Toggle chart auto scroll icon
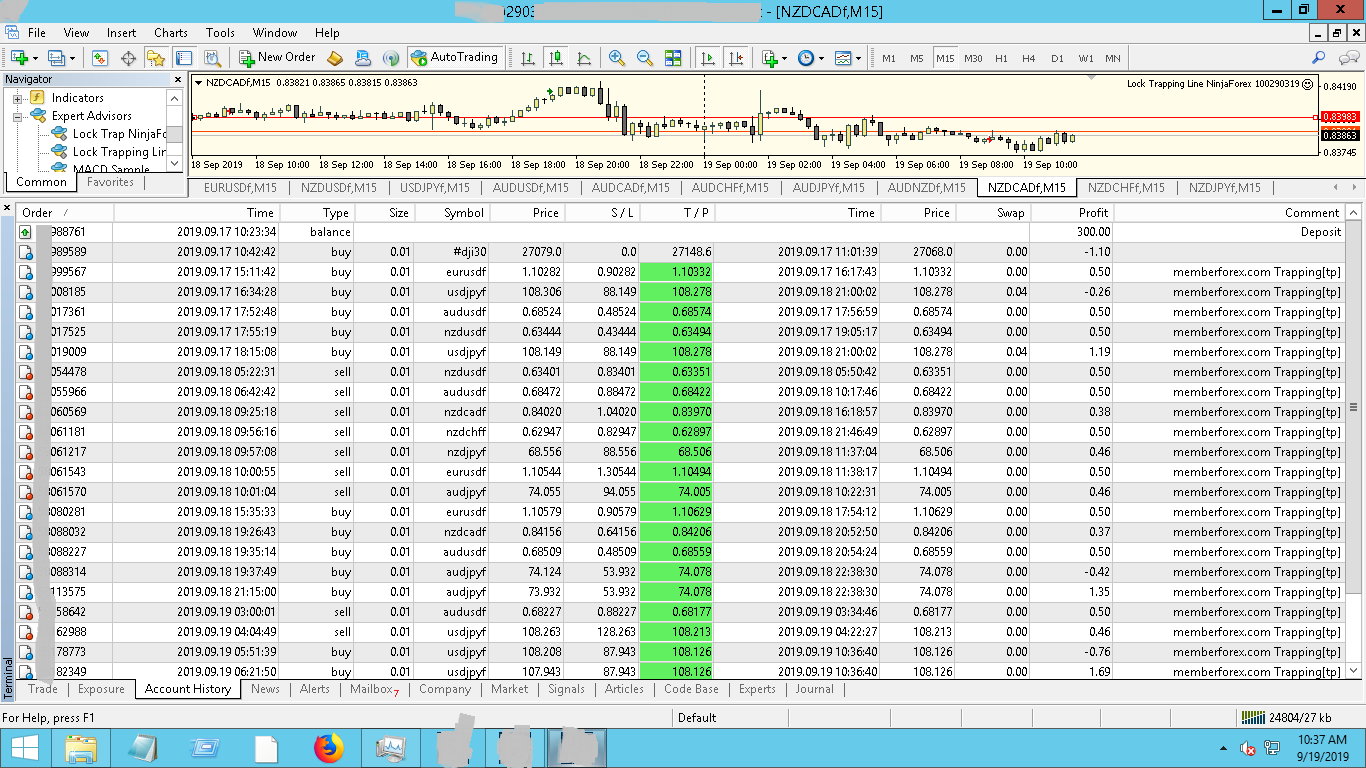1366x768 pixels. 708,58
